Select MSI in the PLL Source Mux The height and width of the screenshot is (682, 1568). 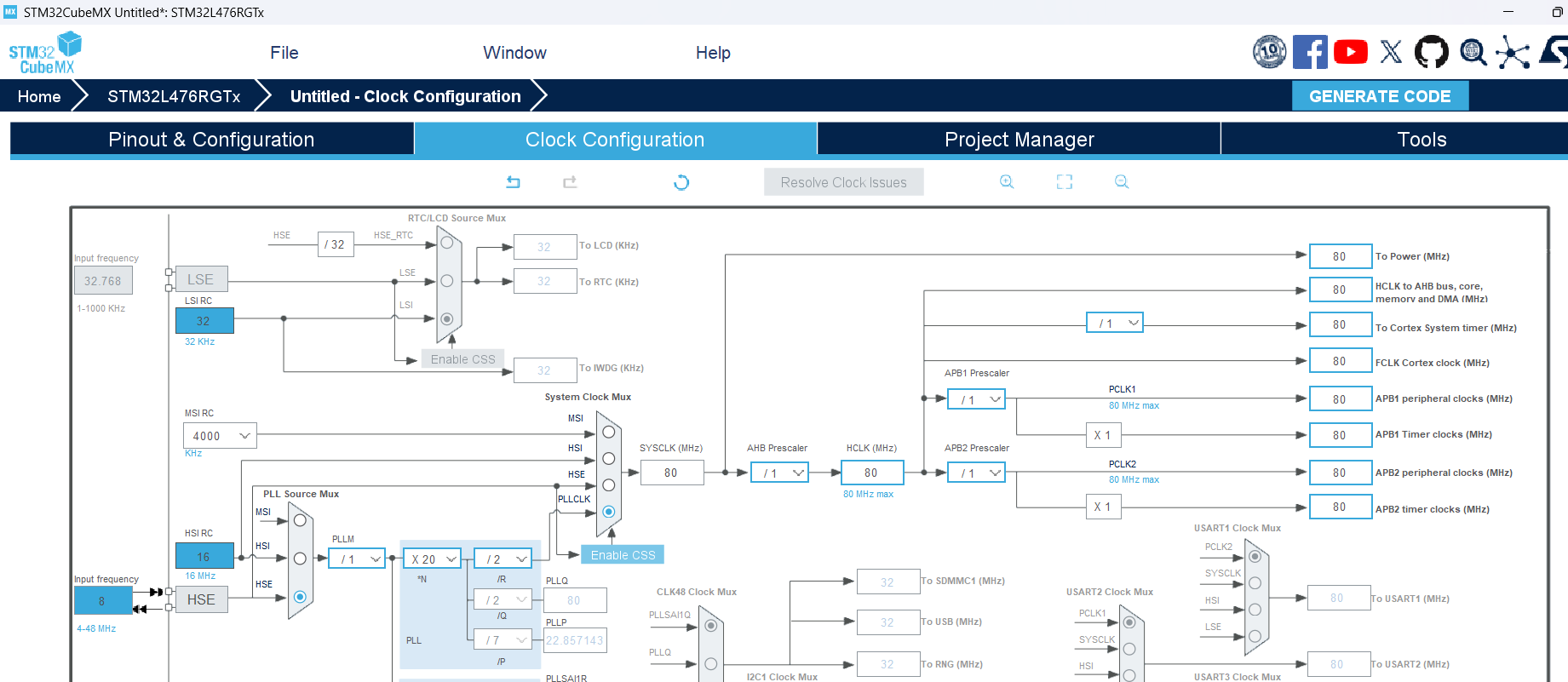[x=300, y=519]
